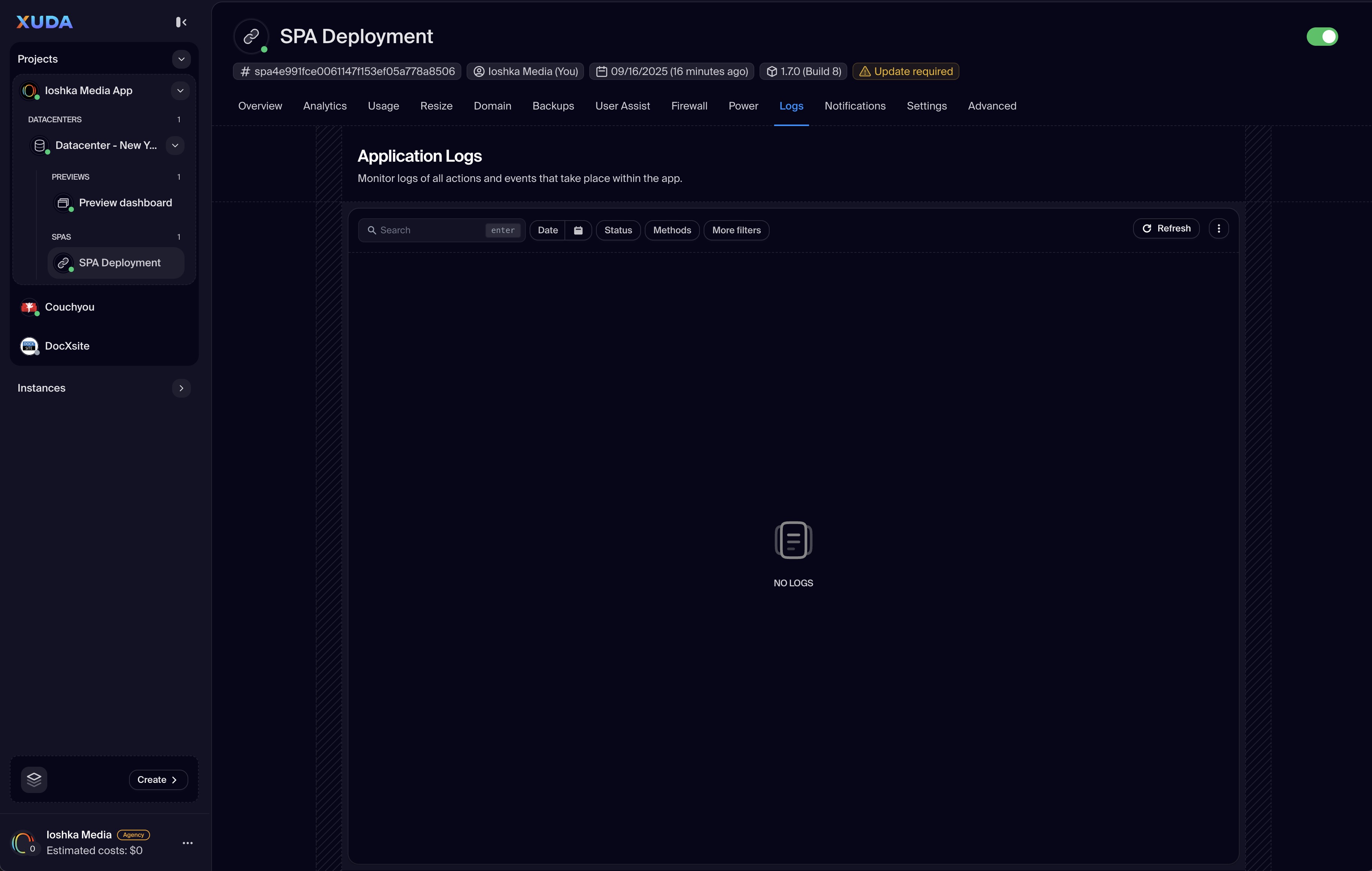1372x871 pixels.
Task: Collapse the Ioshka Media App project
Action: (x=180, y=90)
